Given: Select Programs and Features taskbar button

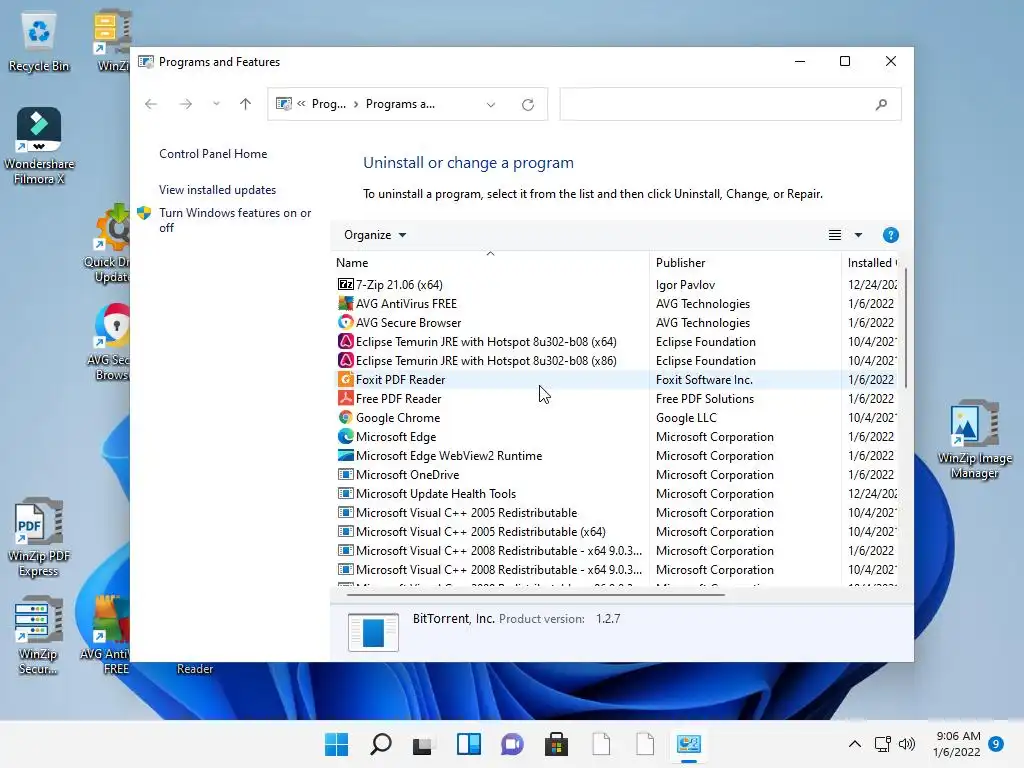Looking at the screenshot, I should point(688,744).
